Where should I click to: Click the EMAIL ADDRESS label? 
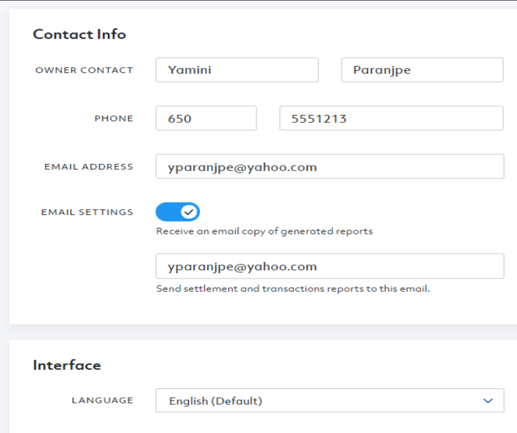(89, 167)
